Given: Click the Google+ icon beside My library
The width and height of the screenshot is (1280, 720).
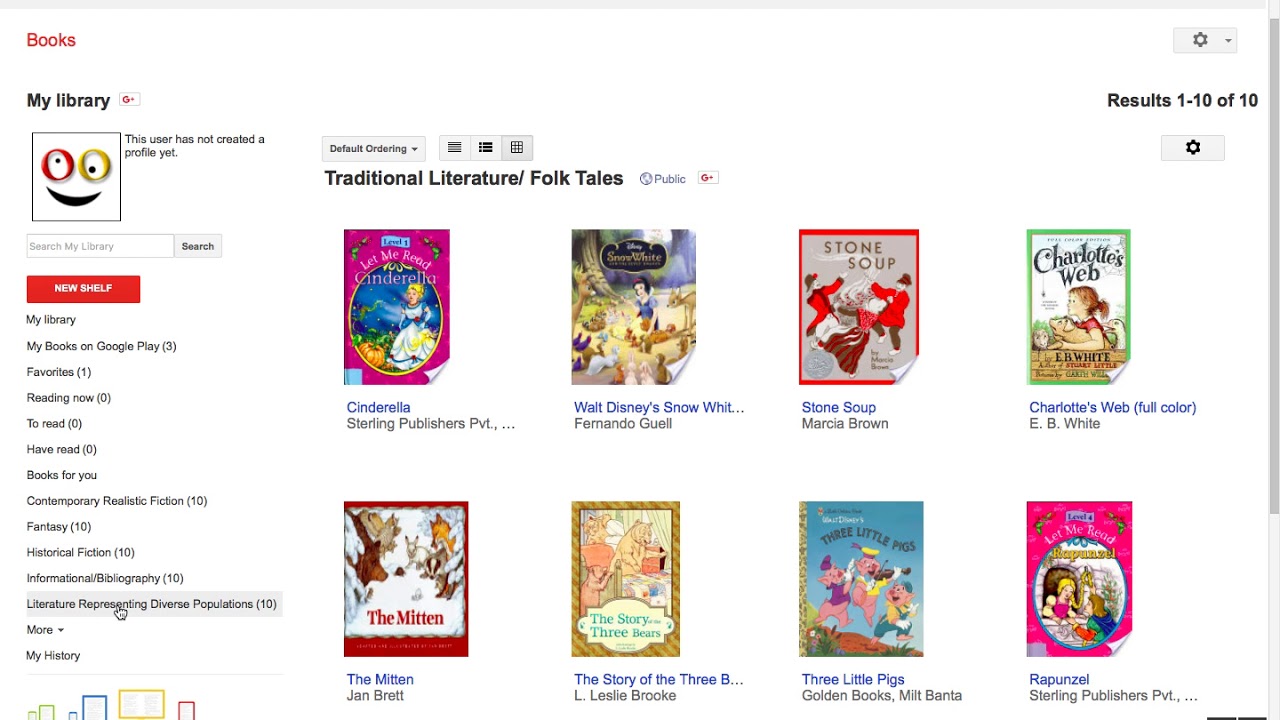Looking at the screenshot, I should point(129,99).
